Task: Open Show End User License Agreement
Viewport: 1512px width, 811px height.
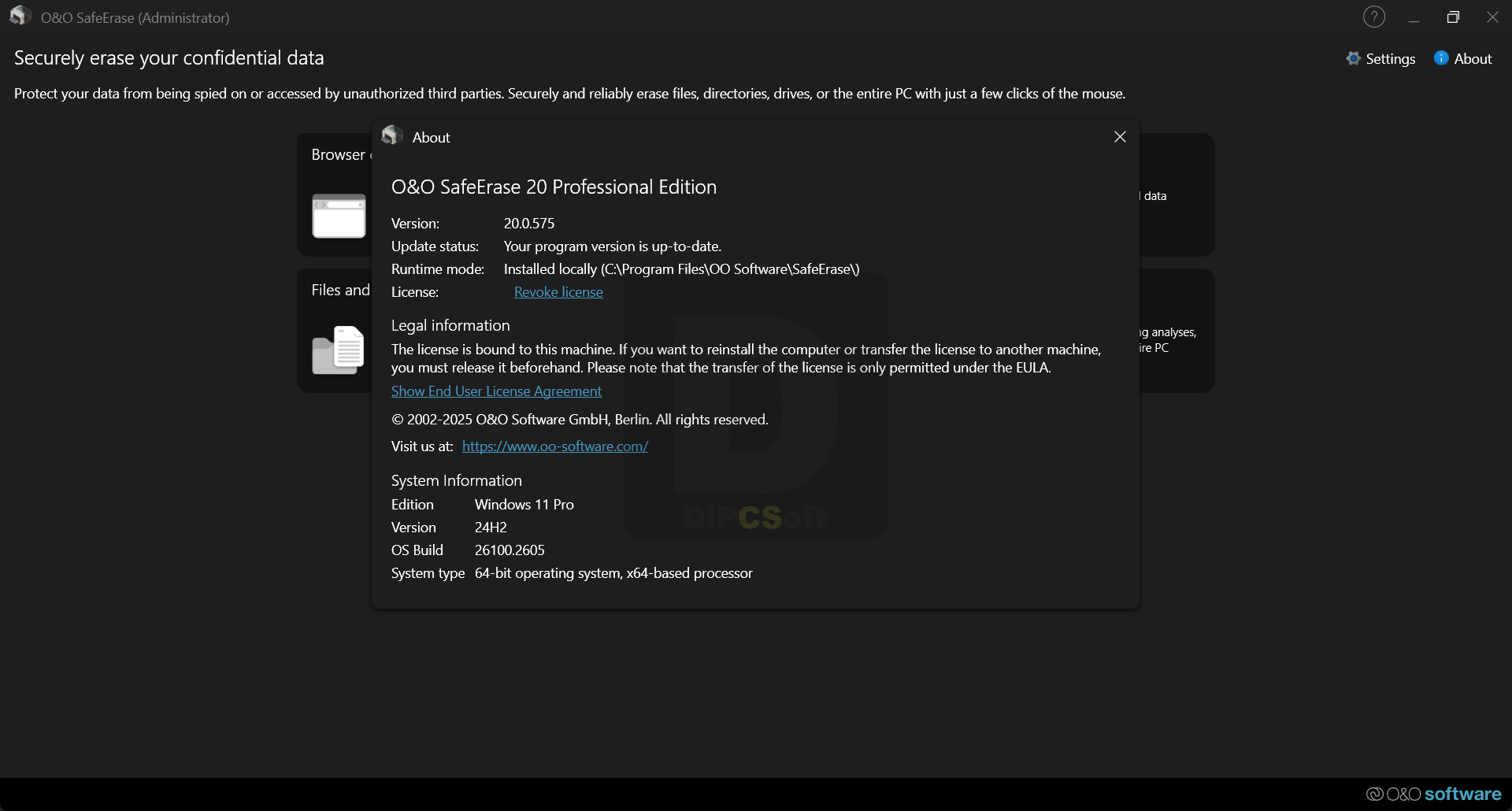Action: pyautogui.click(x=496, y=391)
